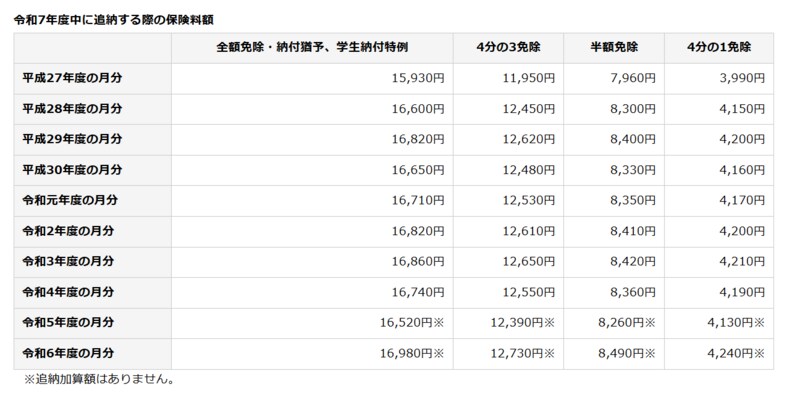The image size is (800, 400).
Task: Click the footnote ※追納加算額はありません。
Action: coord(100,380)
